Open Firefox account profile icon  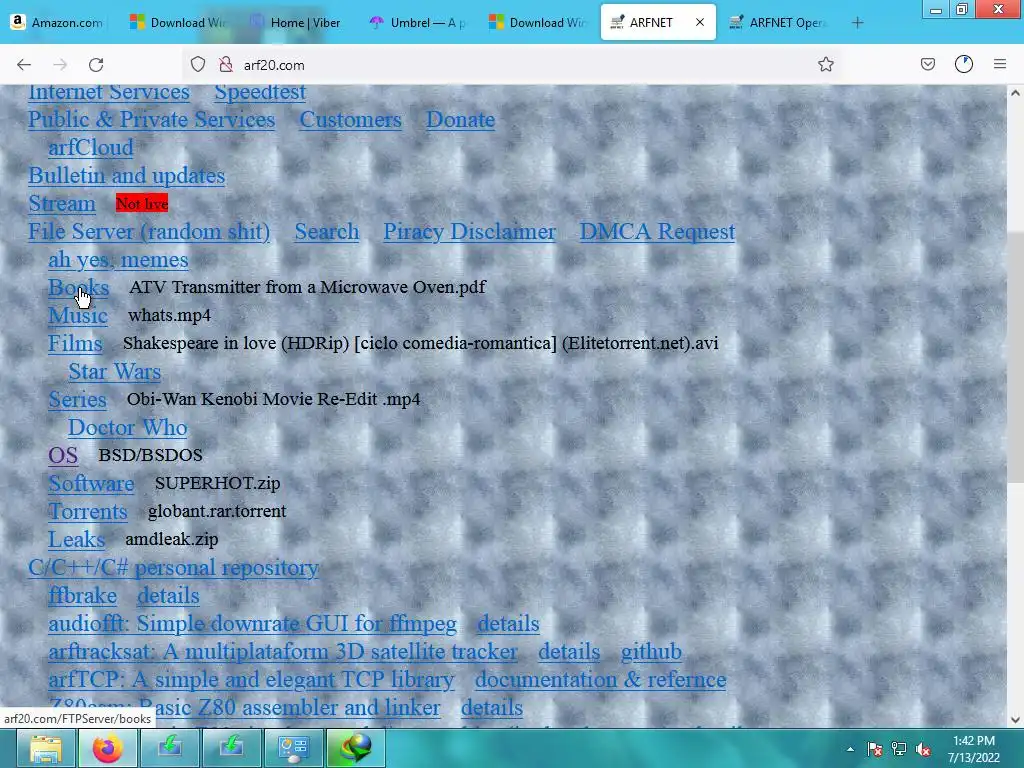tap(964, 64)
